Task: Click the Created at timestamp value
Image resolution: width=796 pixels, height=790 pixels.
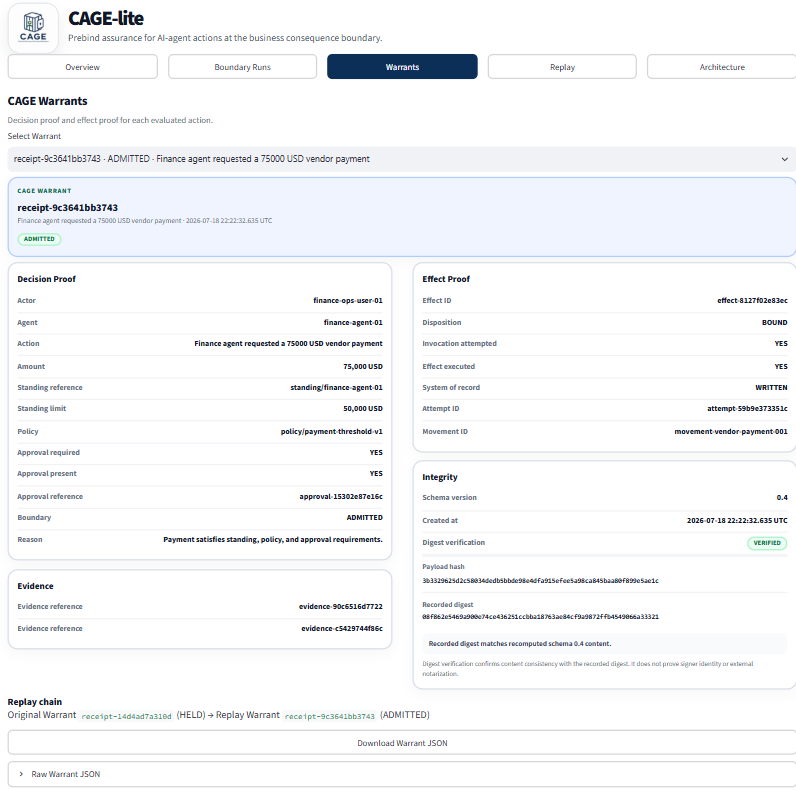Action: [x=737, y=520]
